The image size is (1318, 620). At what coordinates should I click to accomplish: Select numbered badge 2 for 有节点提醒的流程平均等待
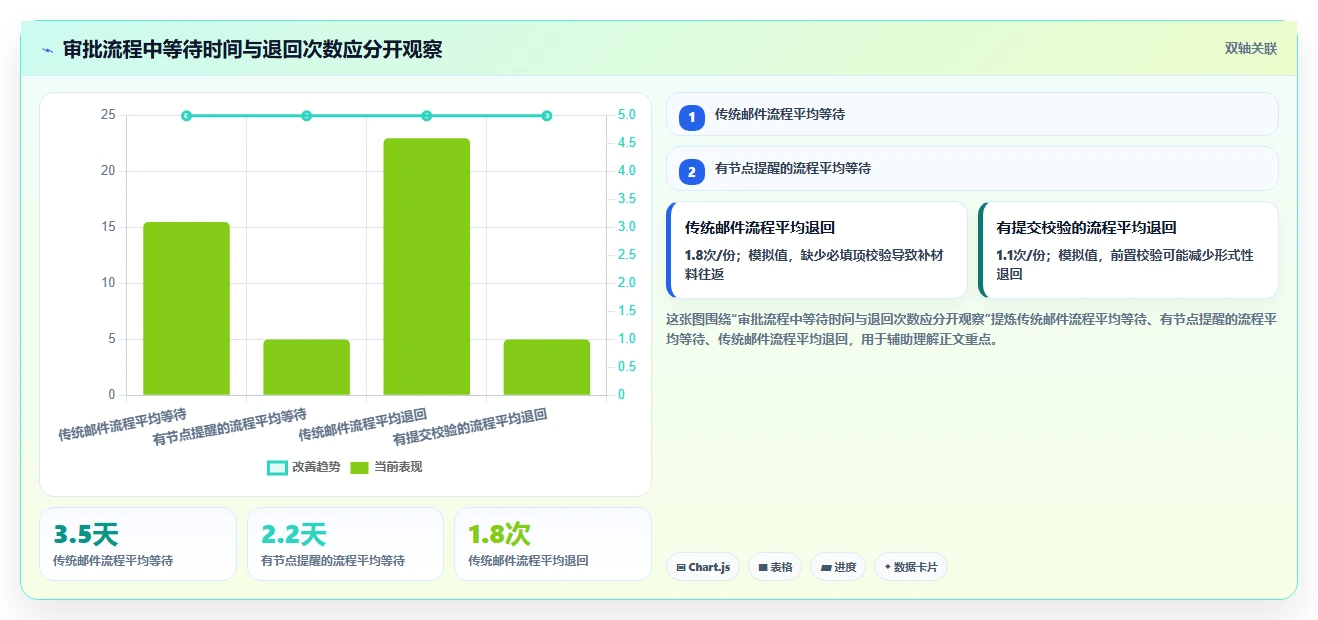point(691,171)
